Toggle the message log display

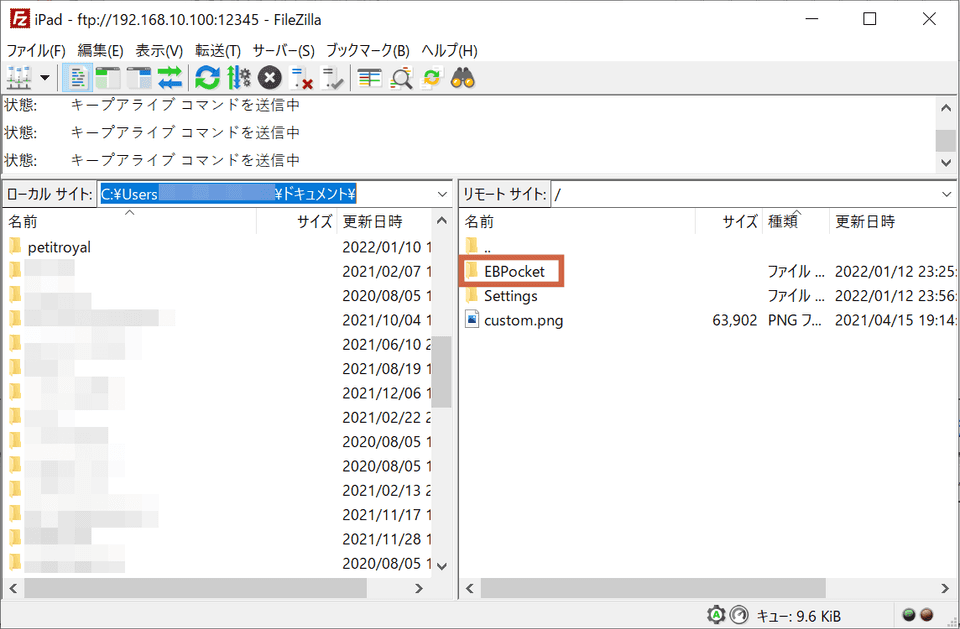point(77,77)
